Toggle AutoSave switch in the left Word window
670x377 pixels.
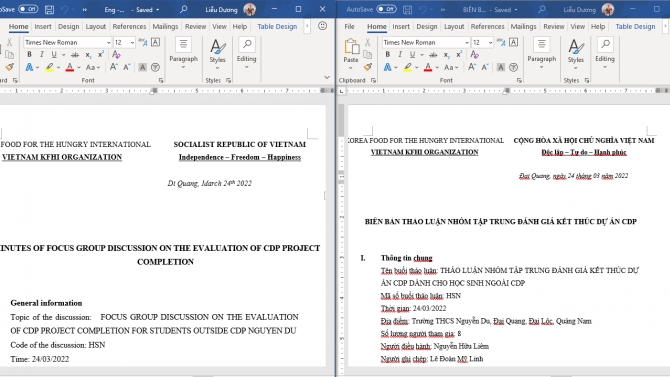tap(28, 9)
